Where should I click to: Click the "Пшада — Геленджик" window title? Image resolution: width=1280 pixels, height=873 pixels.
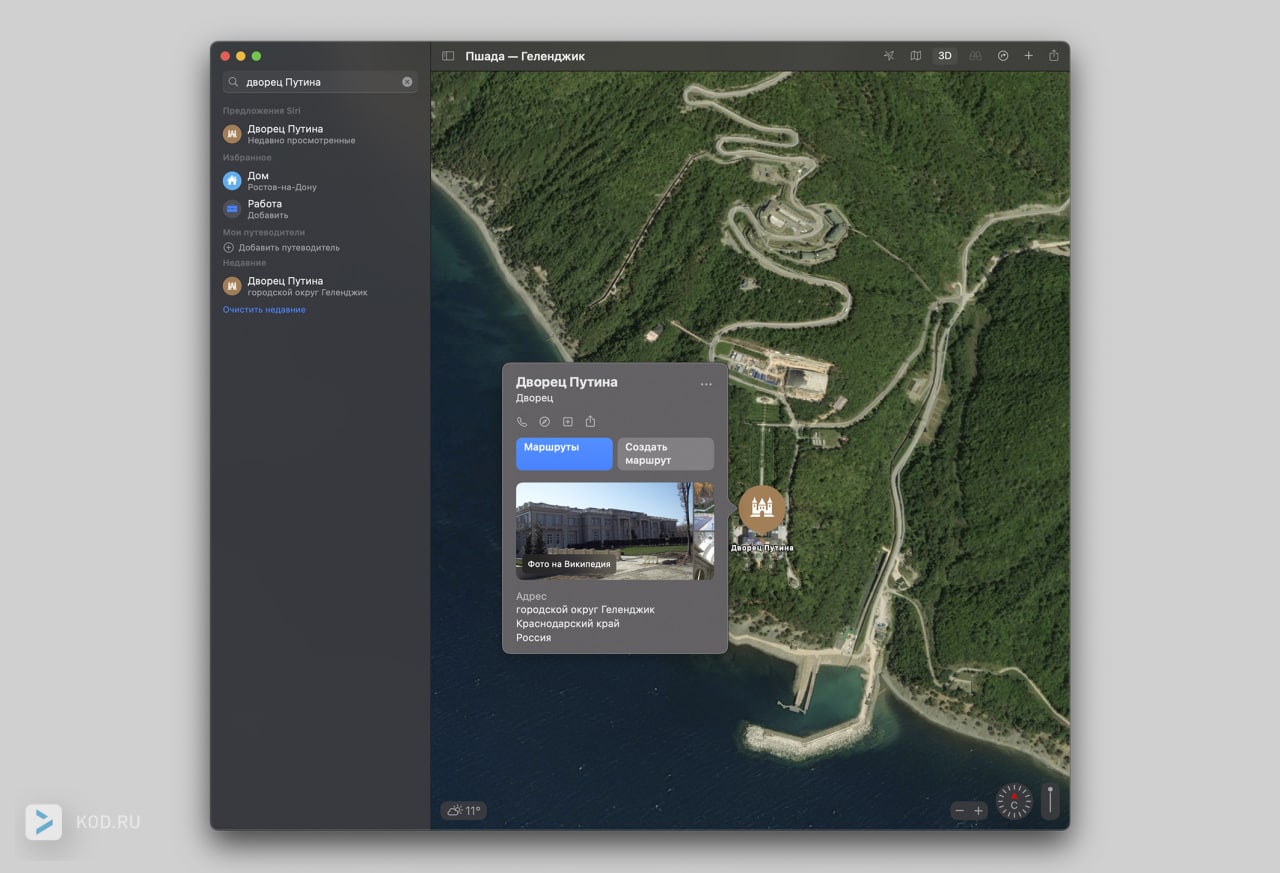tap(525, 56)
